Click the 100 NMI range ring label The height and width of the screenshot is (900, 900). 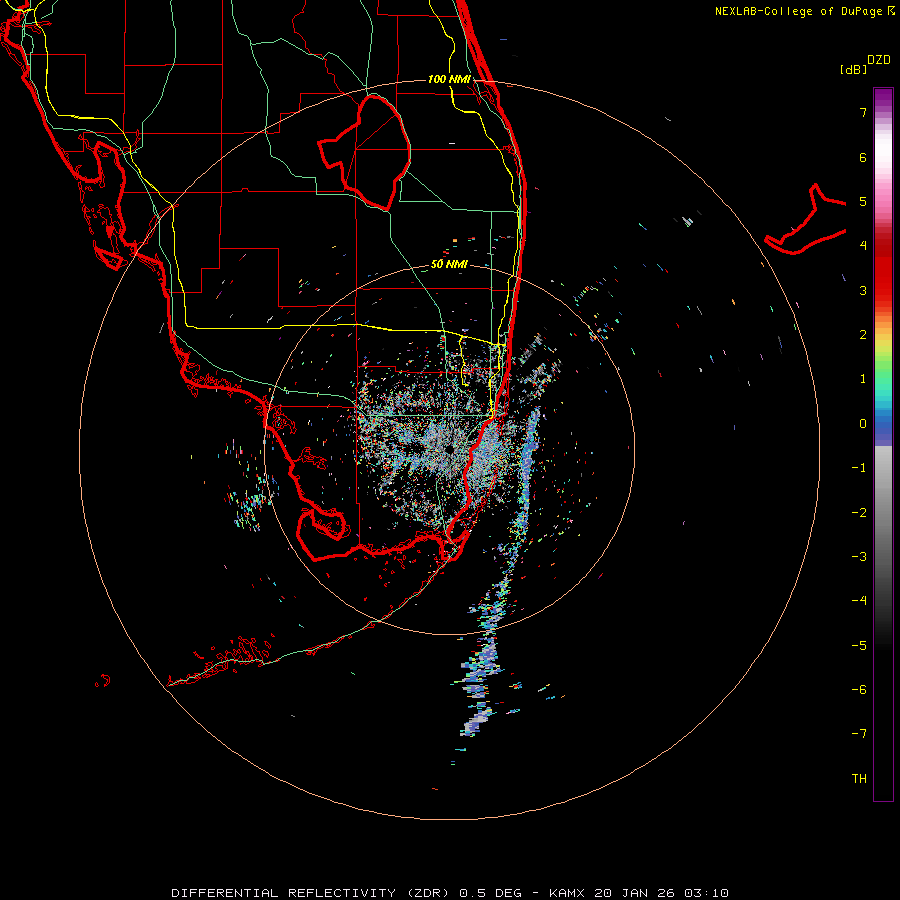[449, 79]
